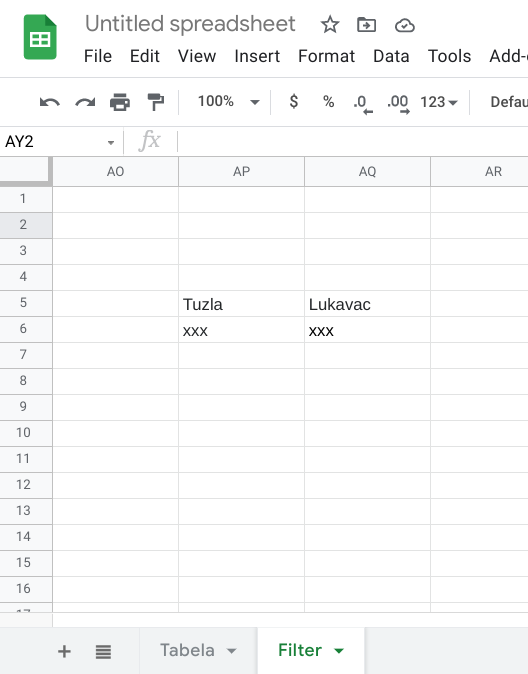Star the Untitled spreadsheet document

point(330,25)
